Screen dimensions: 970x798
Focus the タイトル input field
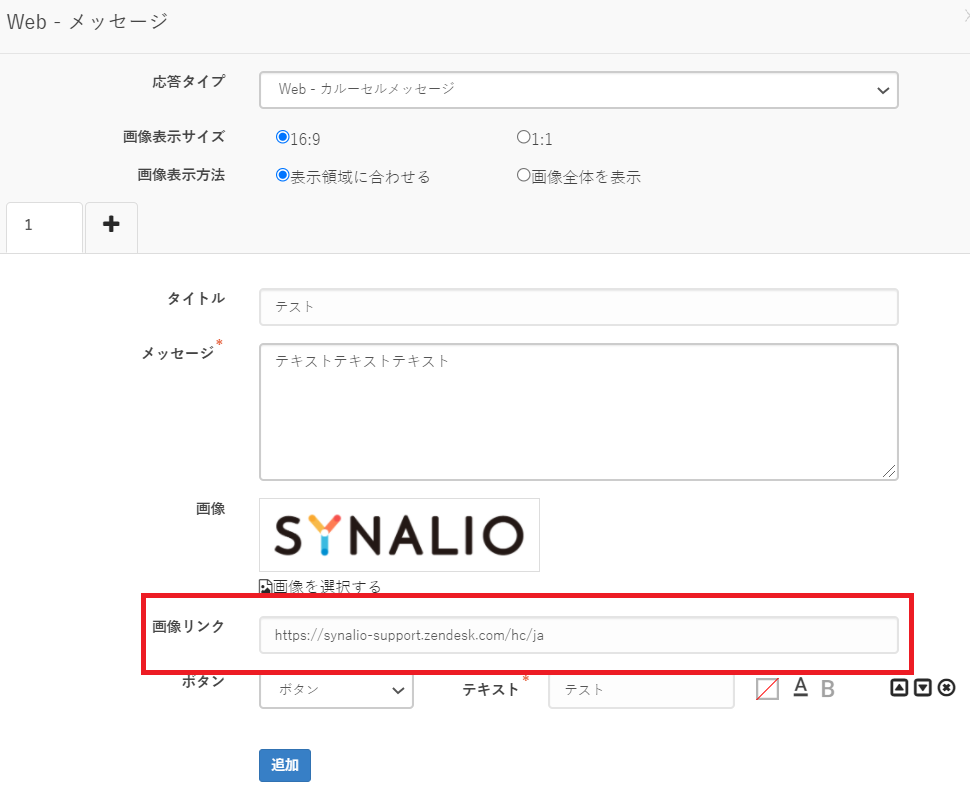coord(578,307)
